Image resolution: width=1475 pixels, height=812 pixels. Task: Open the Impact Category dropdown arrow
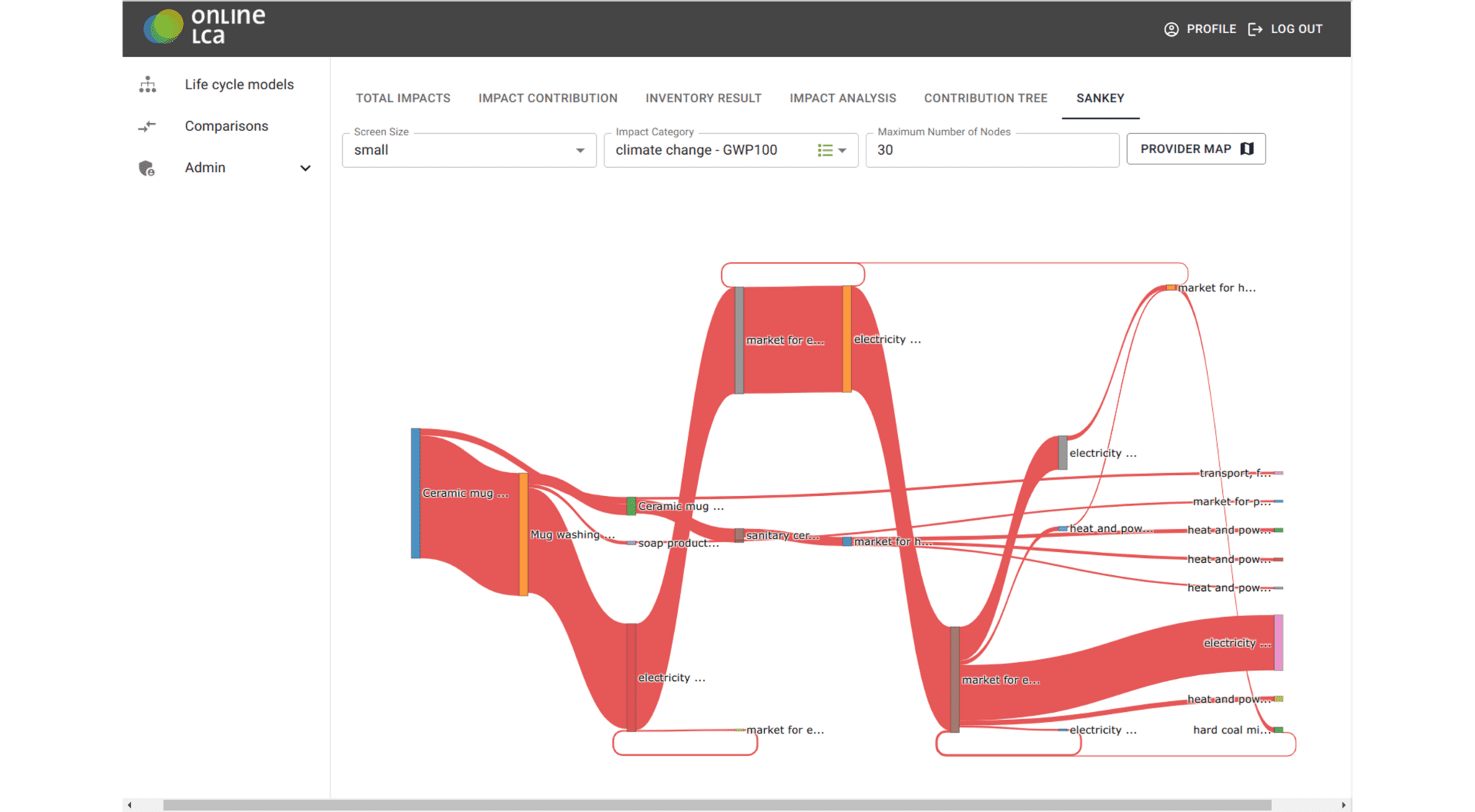coord(843,150)
